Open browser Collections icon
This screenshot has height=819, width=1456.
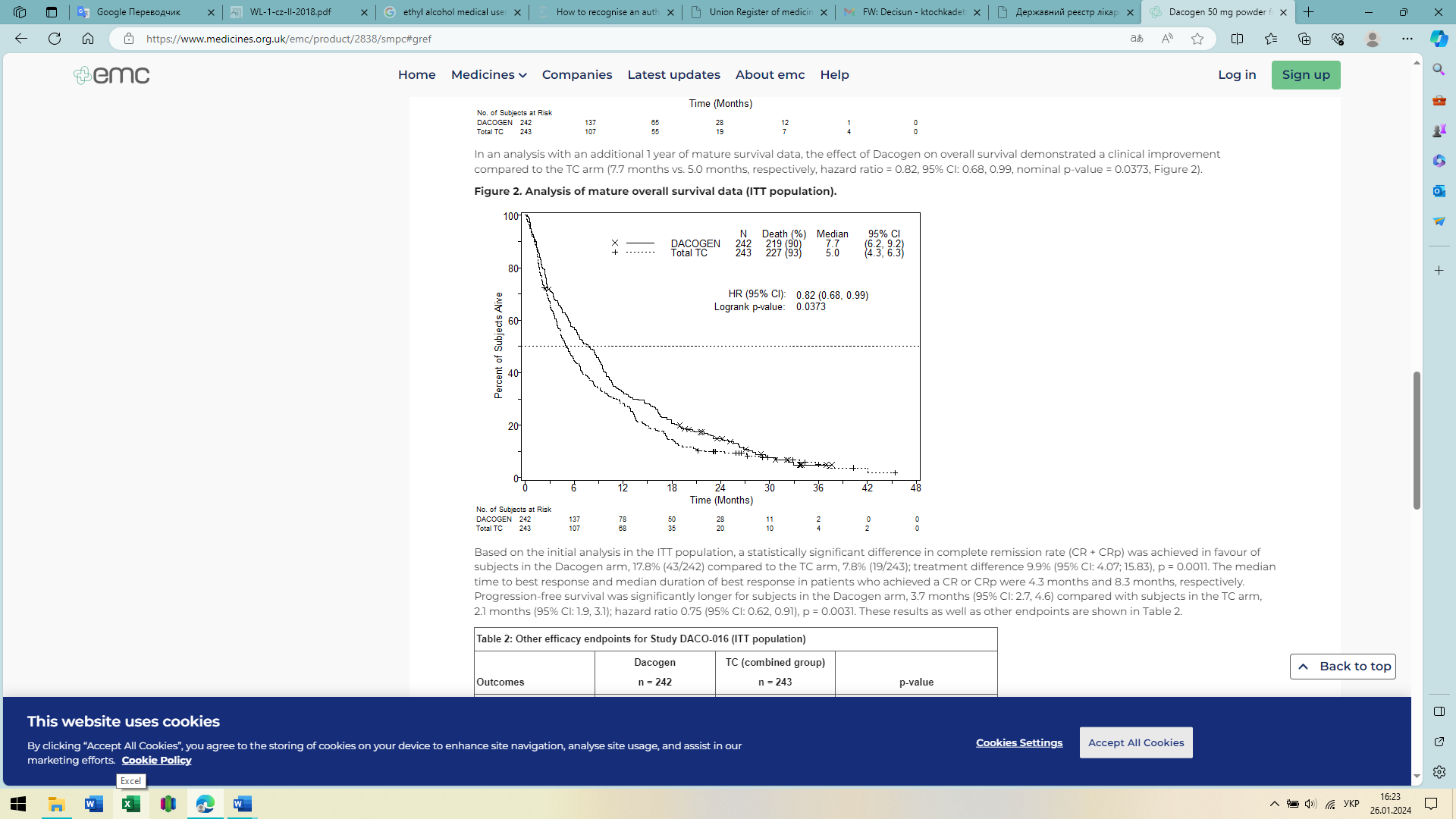coord(1304,39)
